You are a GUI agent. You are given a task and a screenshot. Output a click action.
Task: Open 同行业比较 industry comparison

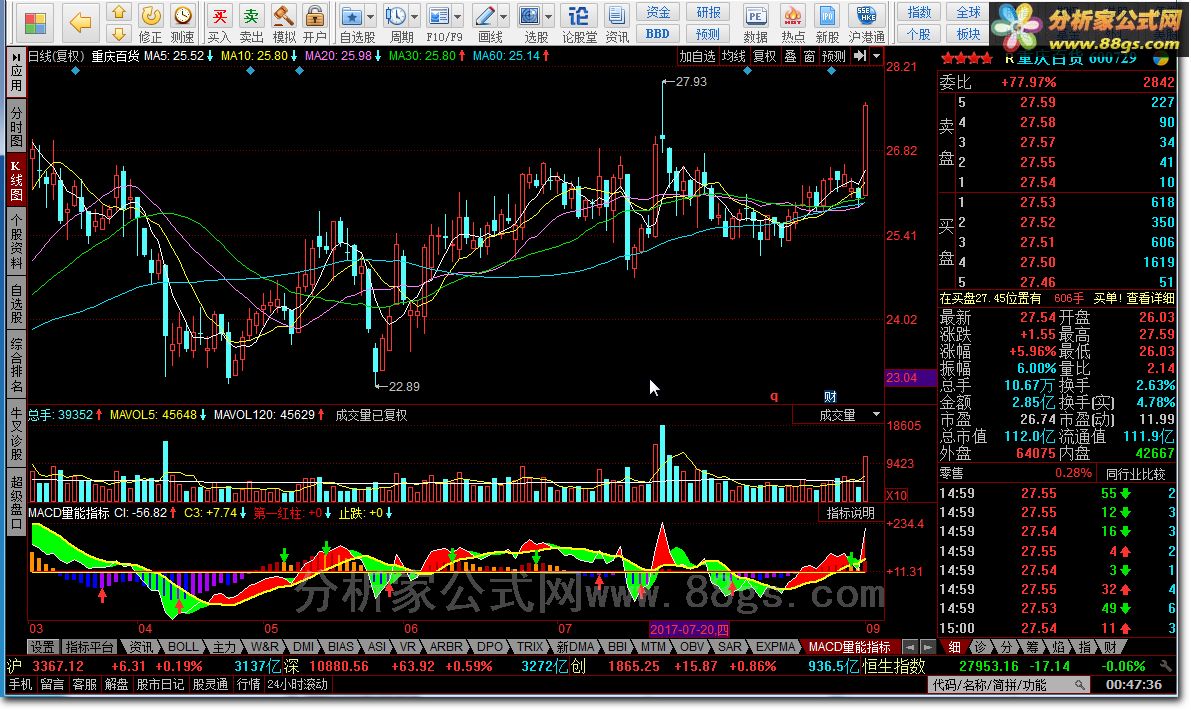(x=1135, y=474)
